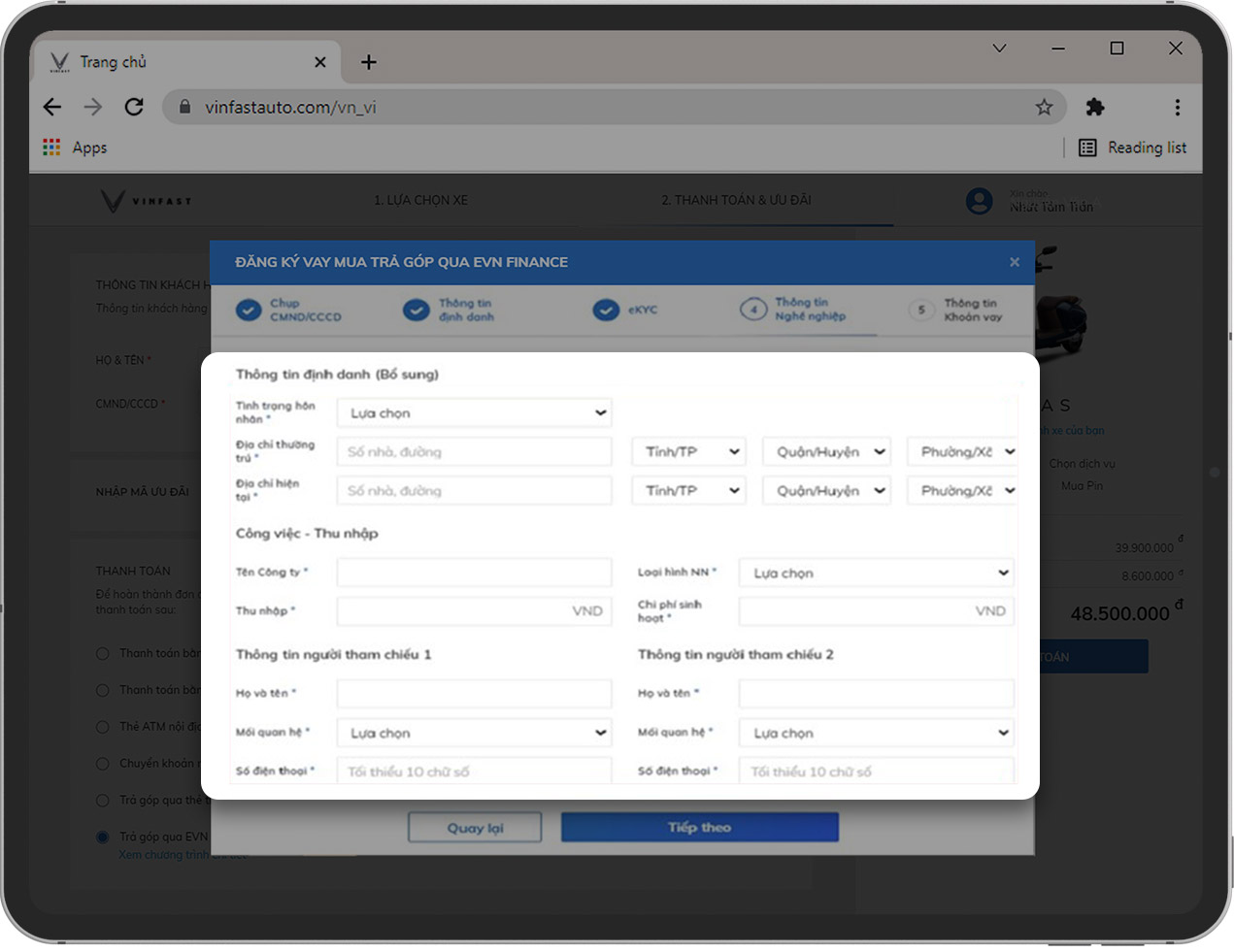Close the EVN Finance dialog

coord(1014,262)
